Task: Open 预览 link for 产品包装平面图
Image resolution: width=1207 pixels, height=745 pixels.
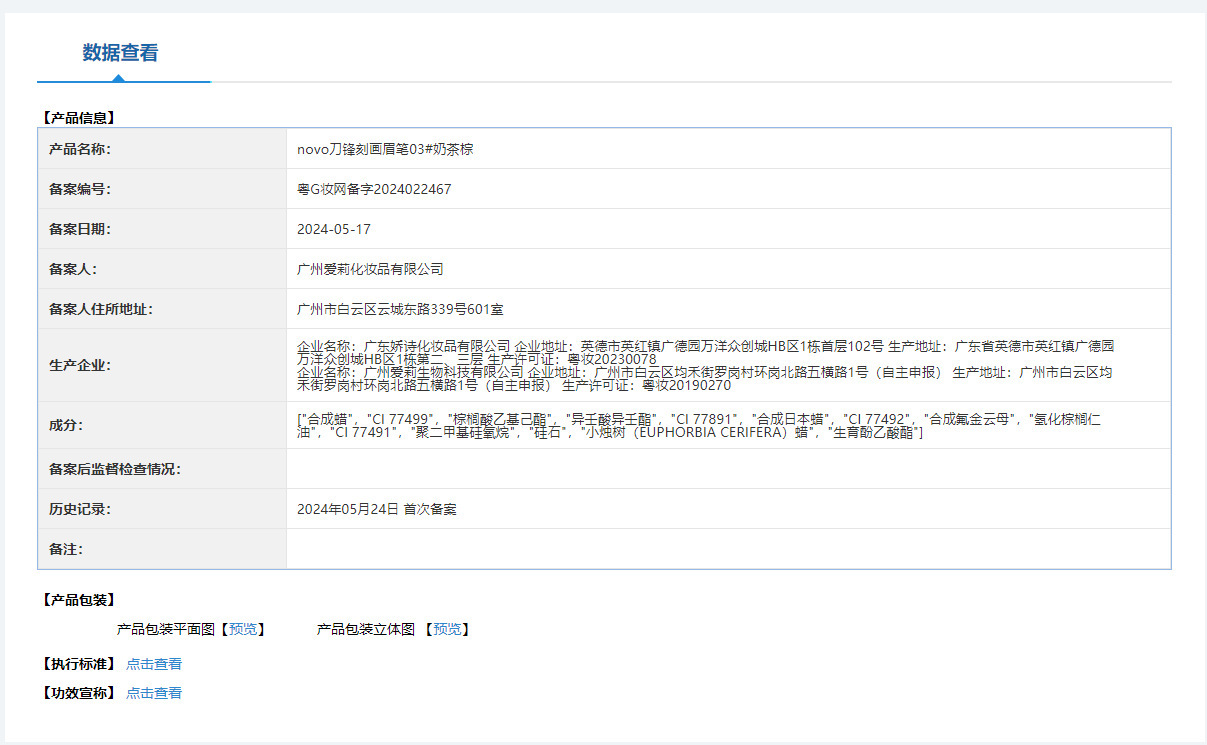Action: point(242,629)
